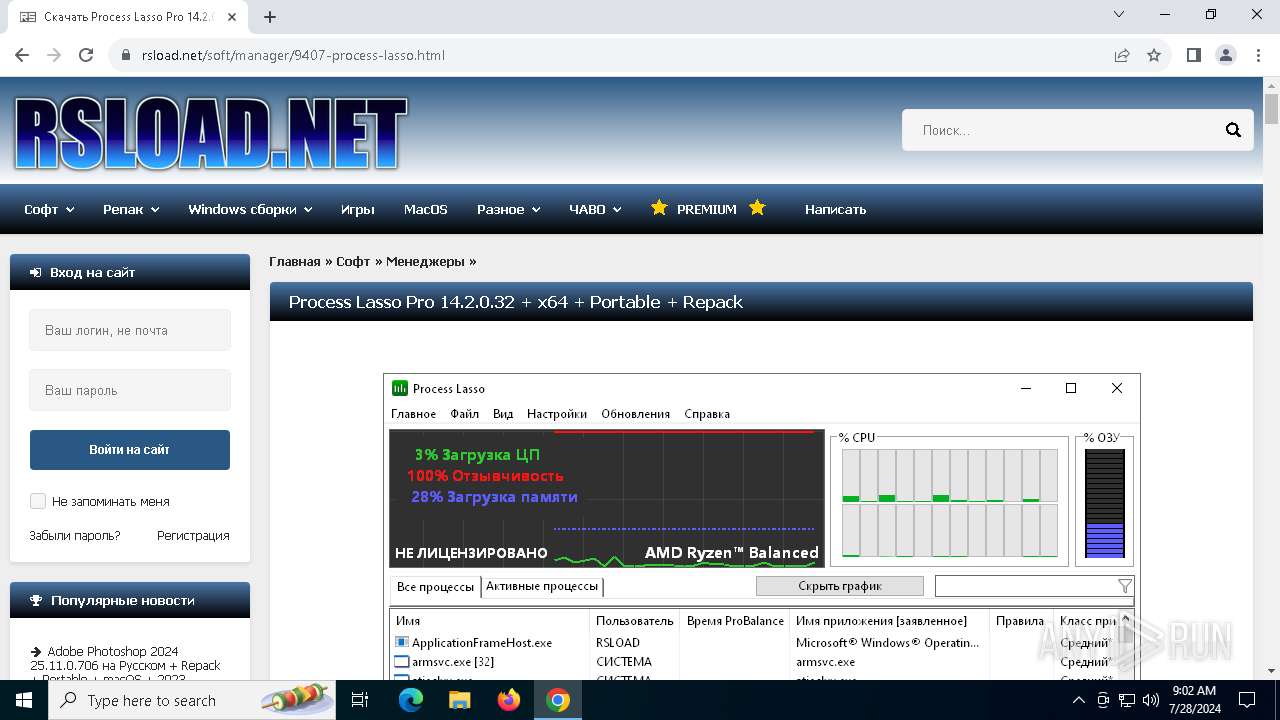Image resolution: width=1280 pixels, height=720 pixels.
Task: Focus the 'Ваш пароль' password field
Action: click(x=130, y=390)
